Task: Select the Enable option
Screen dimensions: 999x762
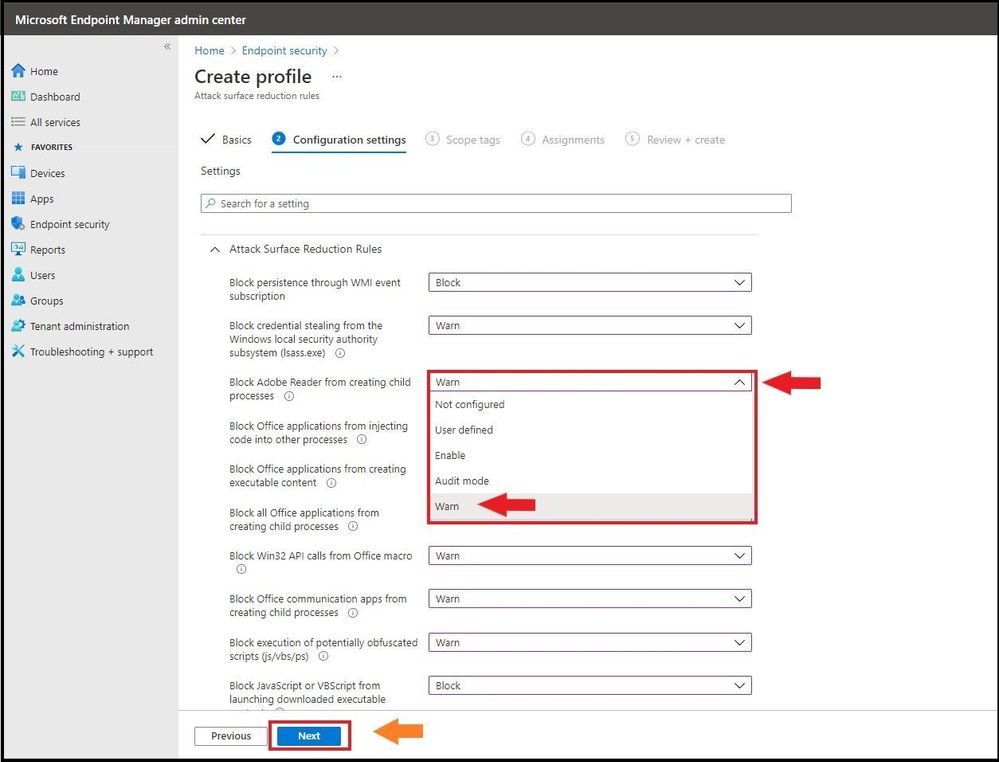Action: (591, 456)
